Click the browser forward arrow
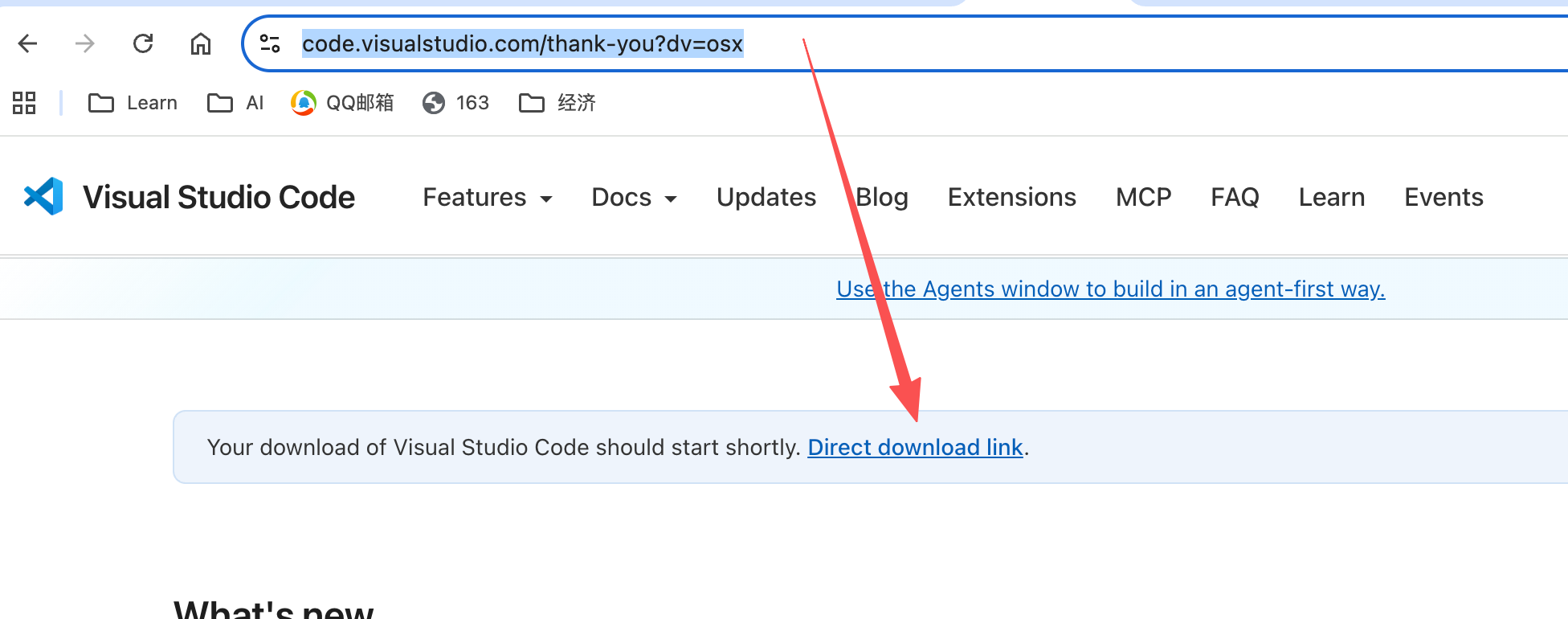 tap(84, 43)
